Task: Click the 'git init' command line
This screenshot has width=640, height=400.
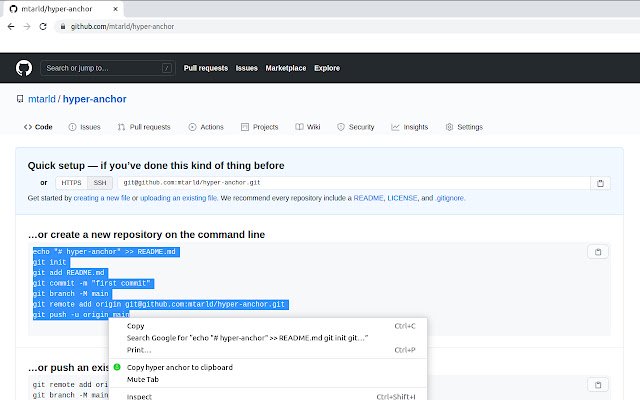Action: tap(51, 262)
